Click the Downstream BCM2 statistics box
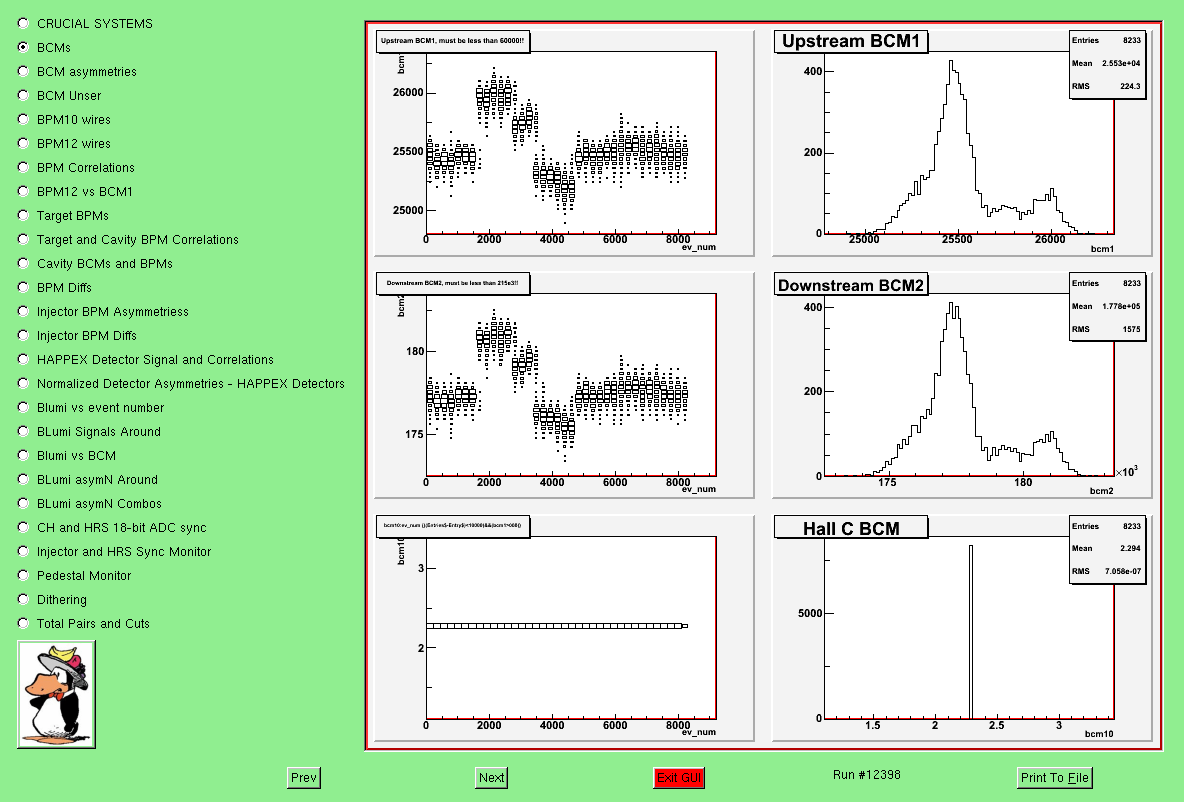 pos(1107,307)
